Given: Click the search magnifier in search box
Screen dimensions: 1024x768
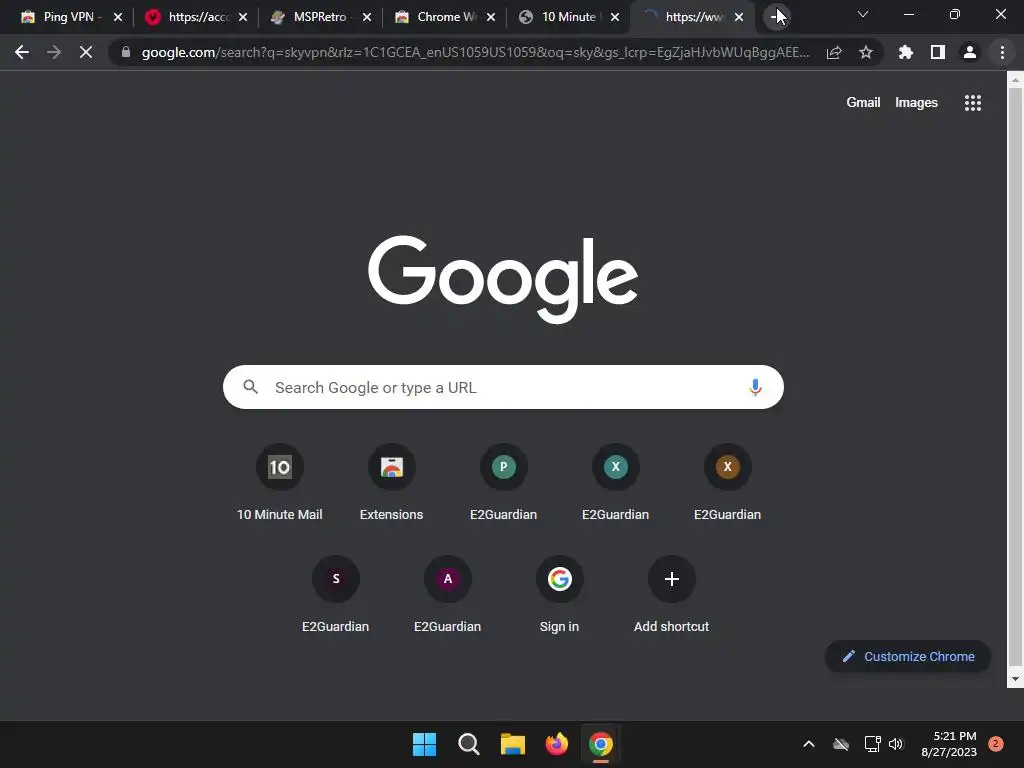Looking at the screenshot, I should (251, 387).
